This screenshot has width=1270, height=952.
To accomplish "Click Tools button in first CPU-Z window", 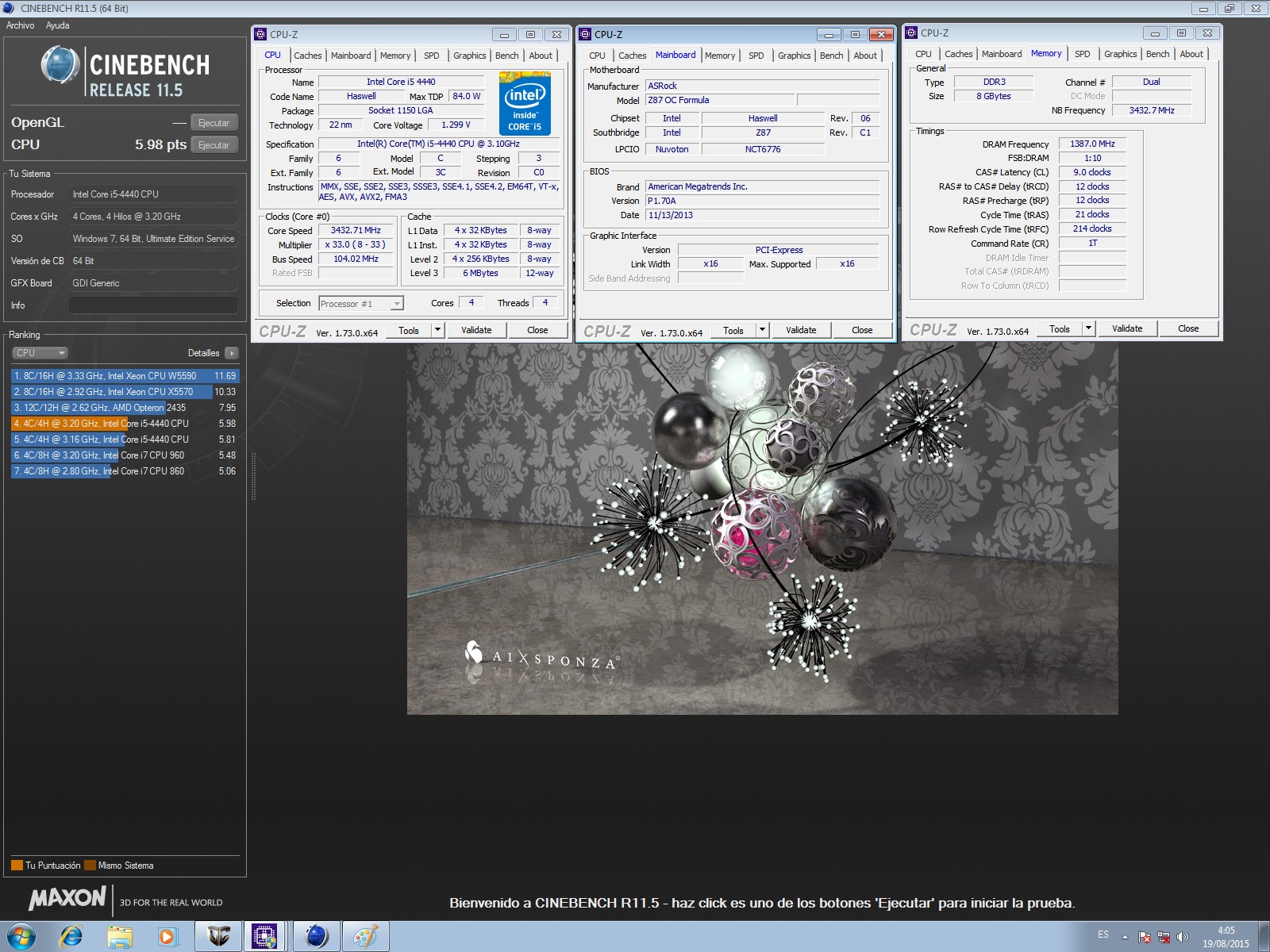I will click(409, 331).
